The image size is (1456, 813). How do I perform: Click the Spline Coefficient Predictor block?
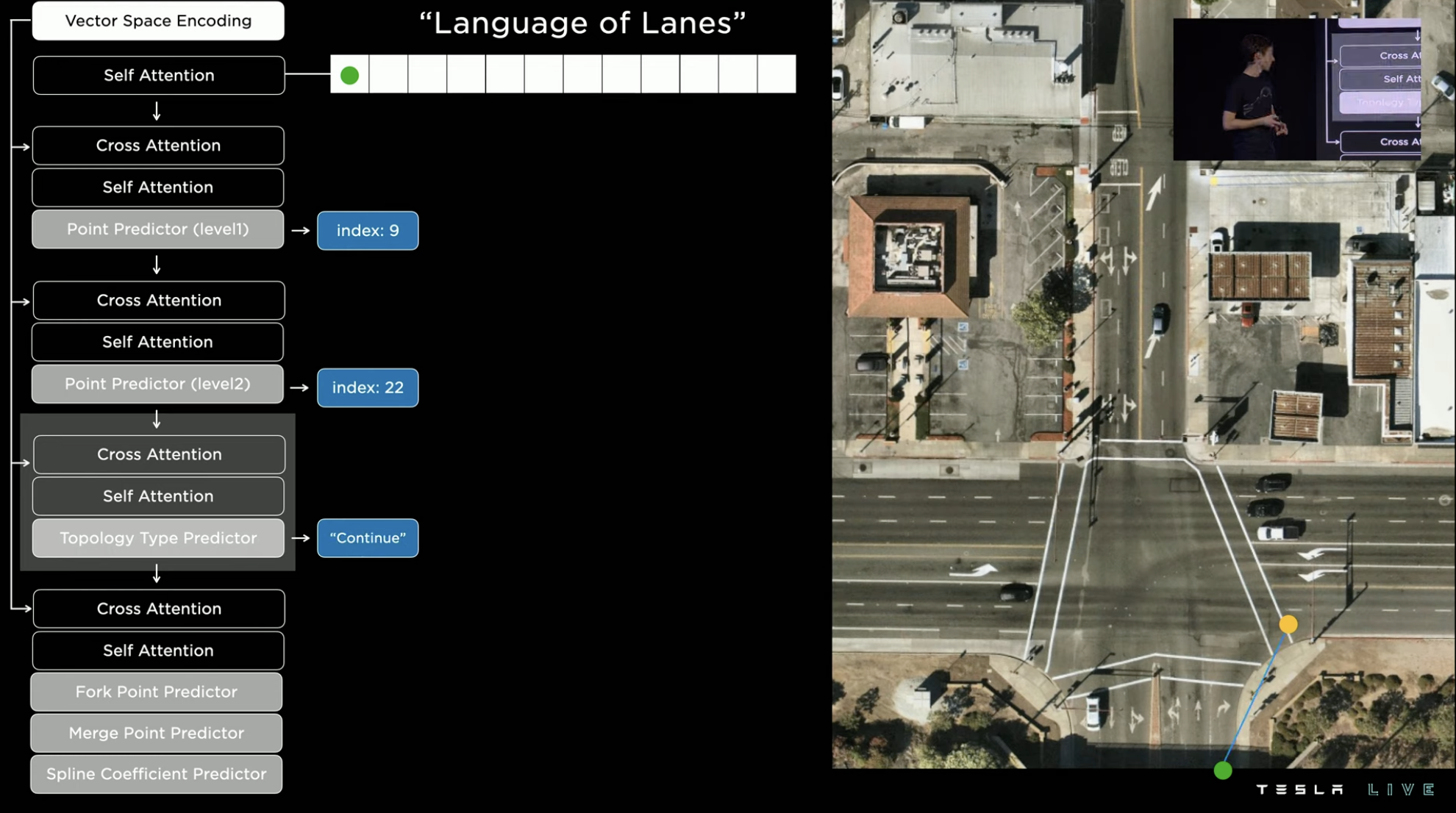[158, 773]
